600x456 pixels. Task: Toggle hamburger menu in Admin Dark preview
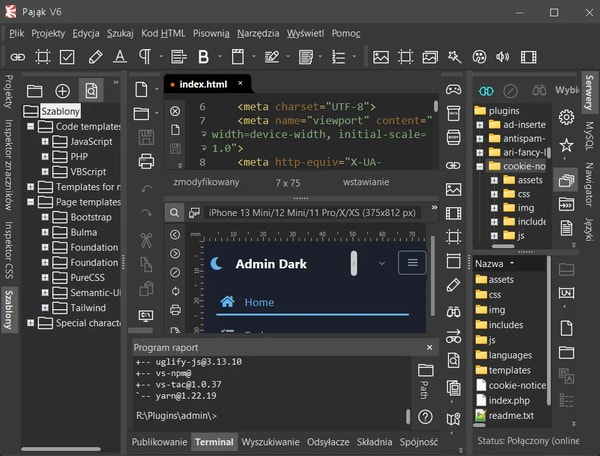[x=412, y=263]
